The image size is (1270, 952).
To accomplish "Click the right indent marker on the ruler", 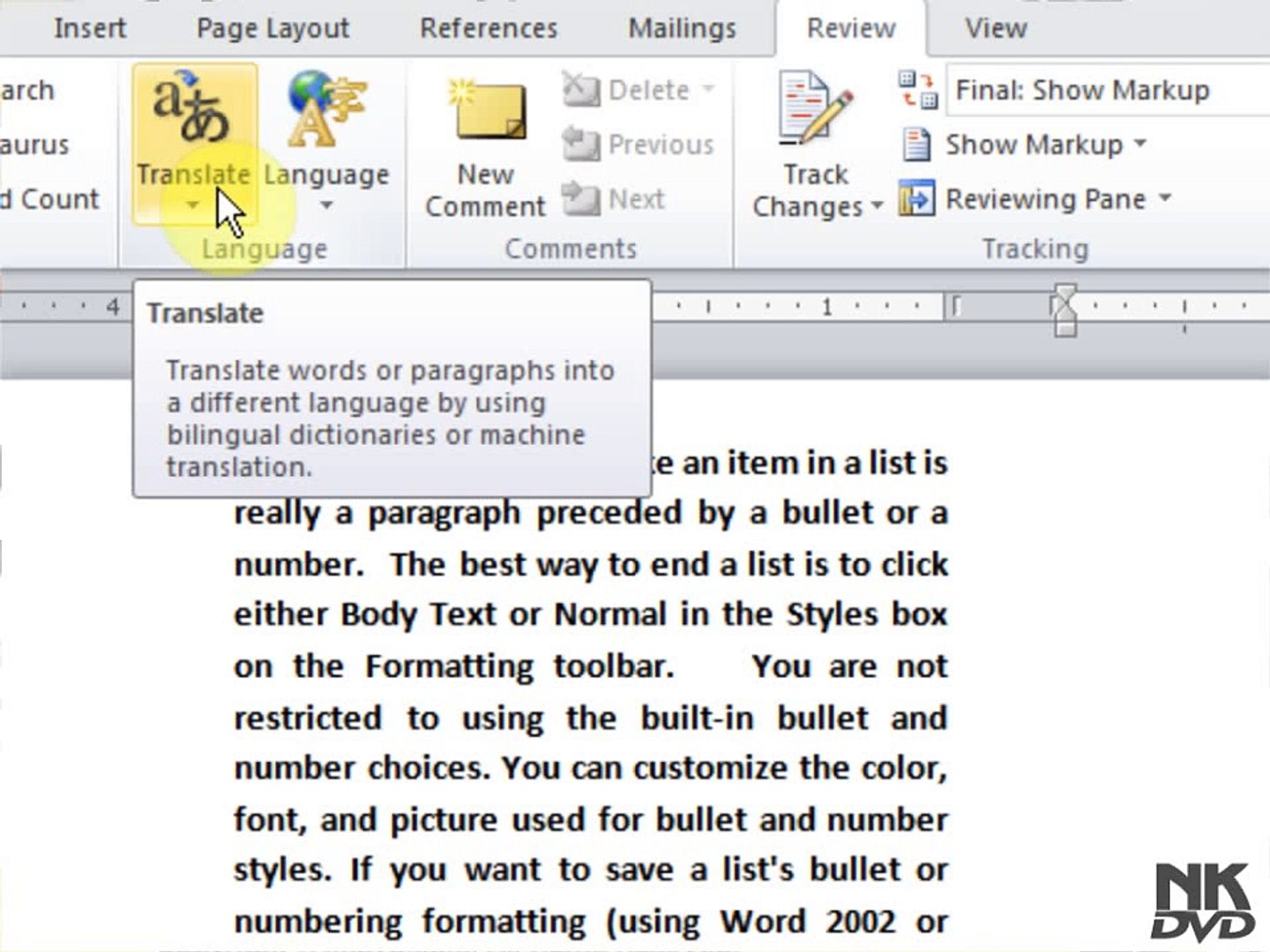I will click(1065, 309).
